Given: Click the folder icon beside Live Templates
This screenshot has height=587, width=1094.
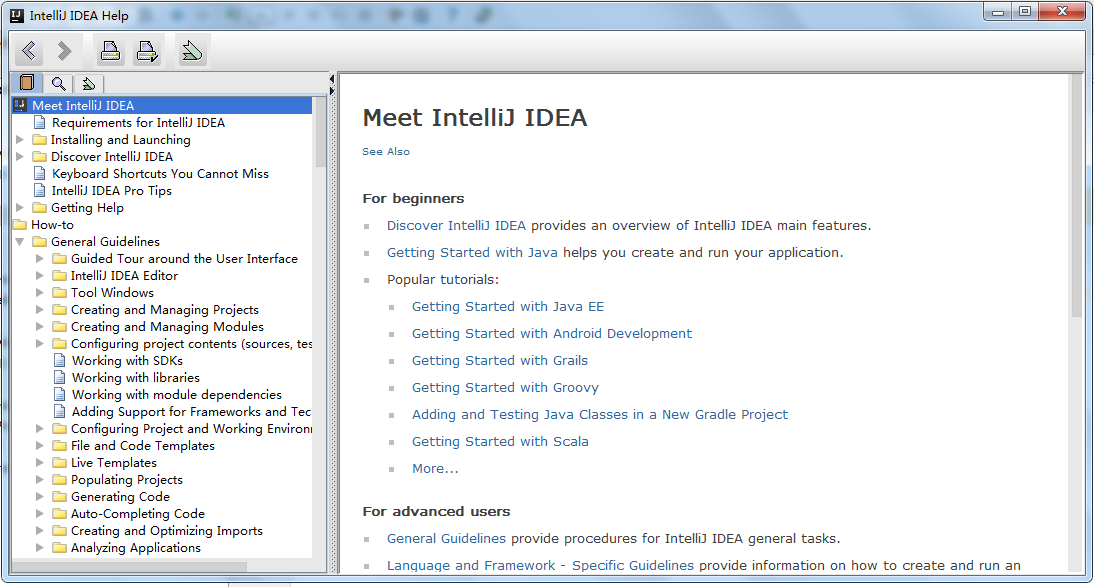Looking at the screenshot, I should click(59, 463).
